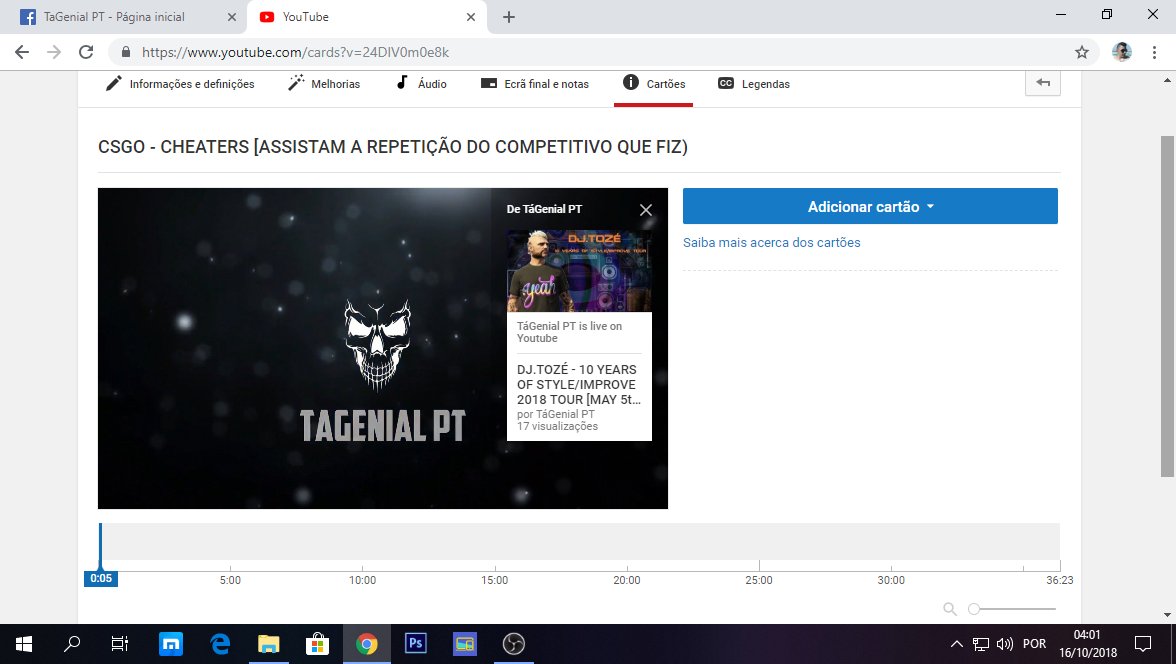This screenshot has height=664, width=1176.
Task: Expand the Adicionar cartão dropdown
Action: pos(870,206)
